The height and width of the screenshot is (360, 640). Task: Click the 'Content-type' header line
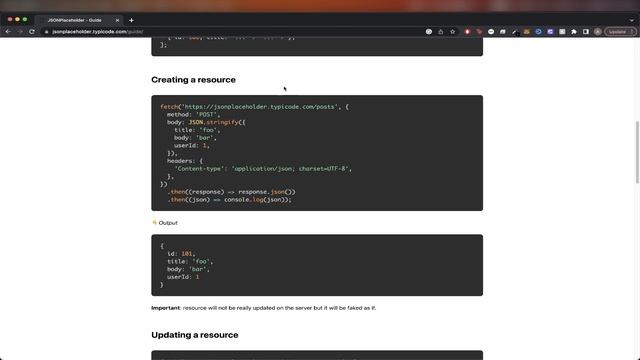263,169
